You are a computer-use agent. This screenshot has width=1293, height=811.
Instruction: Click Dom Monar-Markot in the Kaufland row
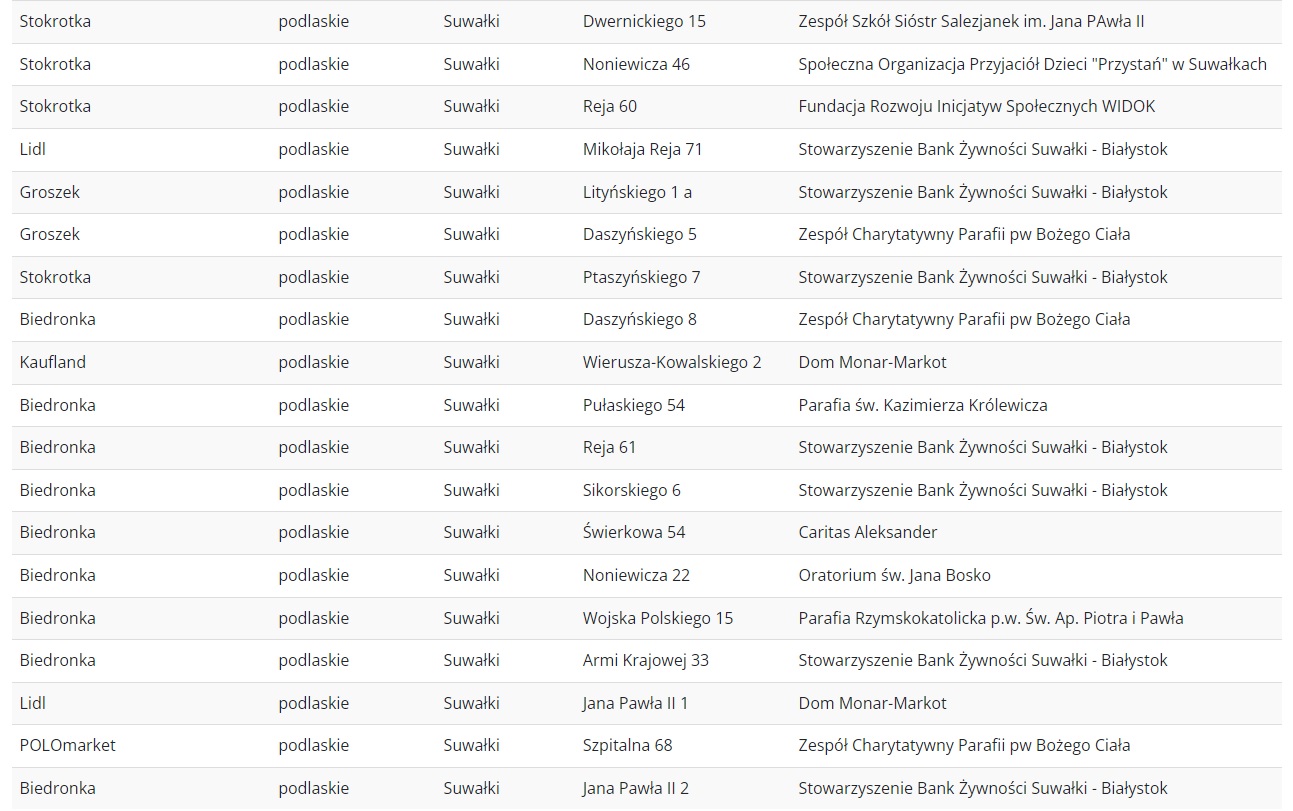[872, 362]
